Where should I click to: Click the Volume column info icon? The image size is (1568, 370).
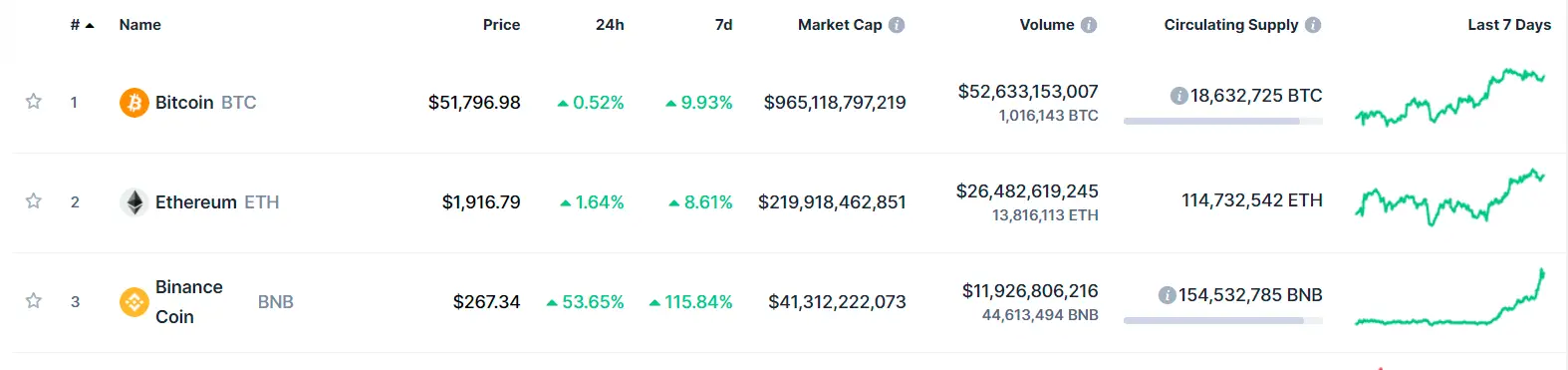pyautogui.click(x=1089, y=25)
